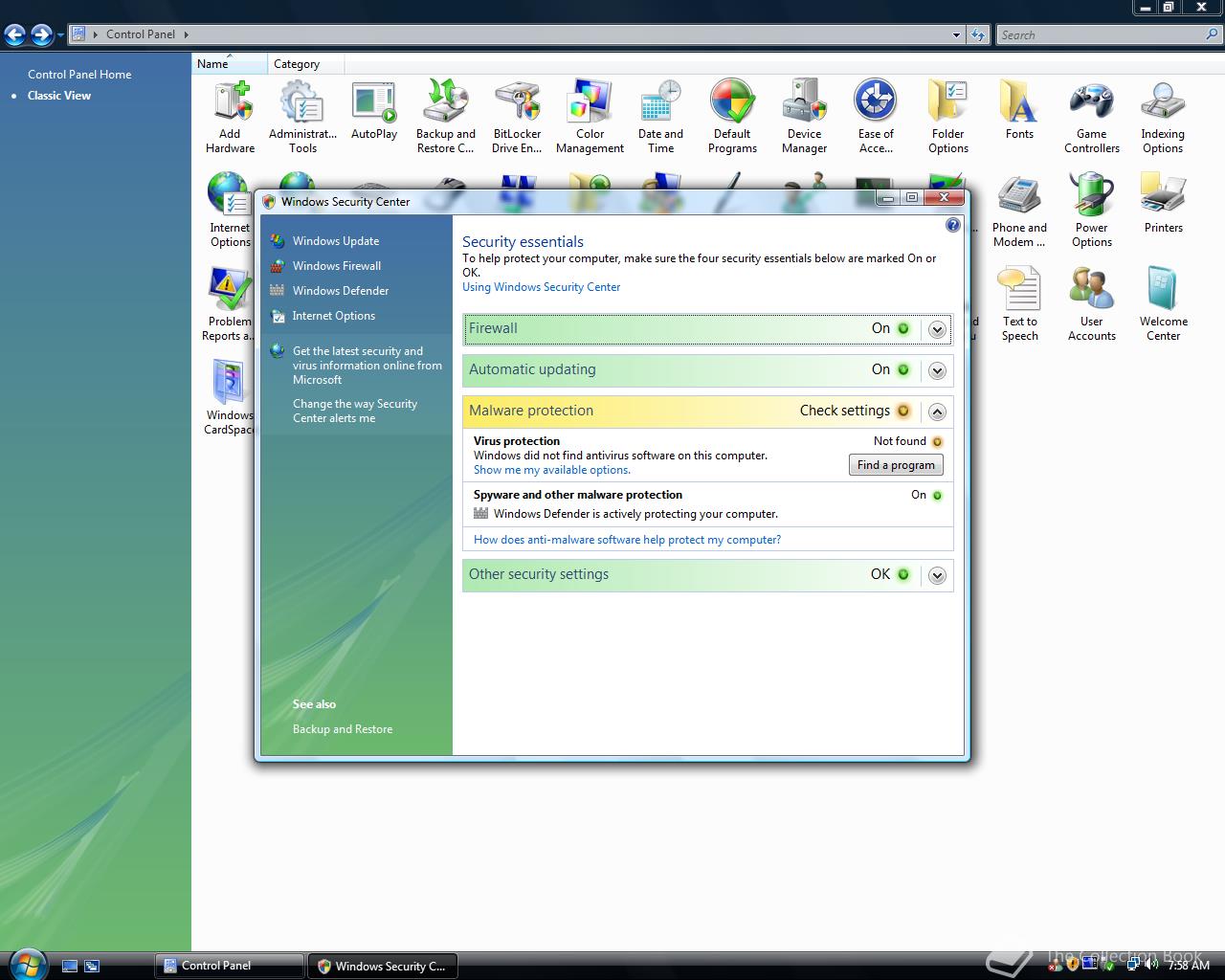Open Windows Defender sidebar link
Image resolution: width=1225 pixels, height=980 pixels.
tap(340, 291)
